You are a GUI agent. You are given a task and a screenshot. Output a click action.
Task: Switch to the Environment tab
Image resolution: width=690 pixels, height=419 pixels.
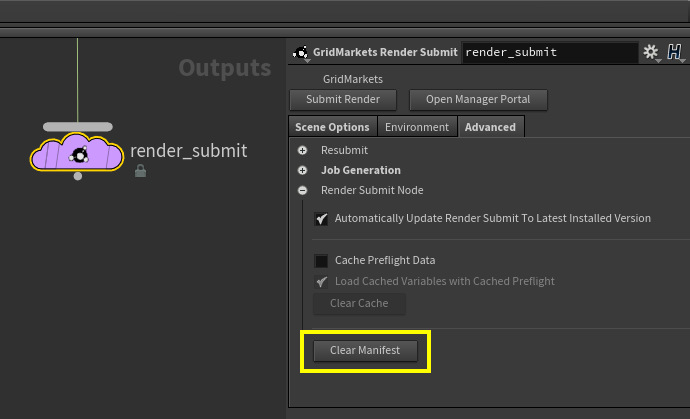[417, 127]
